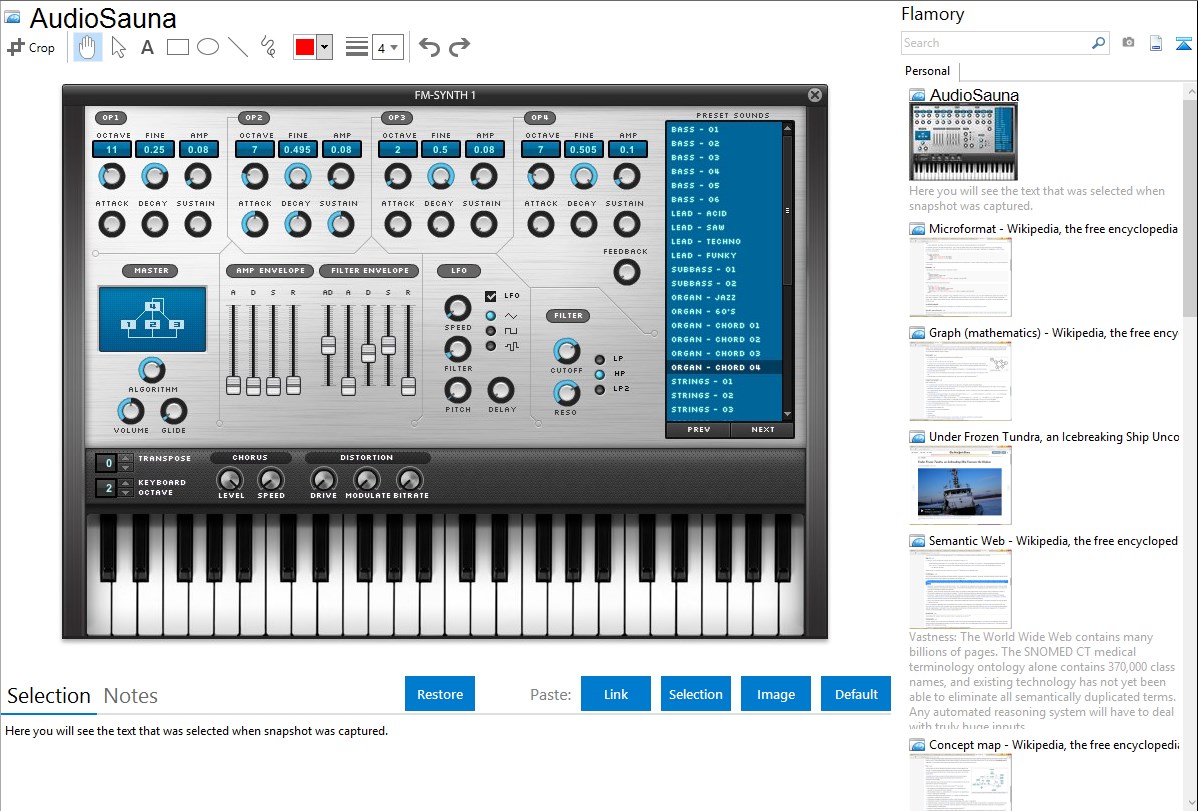Select the Crop tool
1198x811 pixels.
[x=31, y=47]
